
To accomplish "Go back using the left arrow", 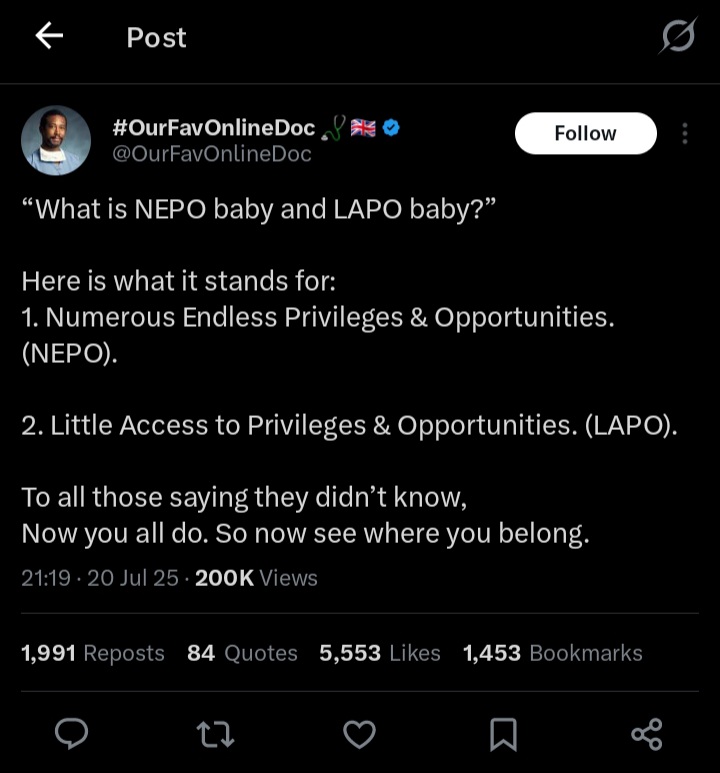I will (x=49, y=37).
